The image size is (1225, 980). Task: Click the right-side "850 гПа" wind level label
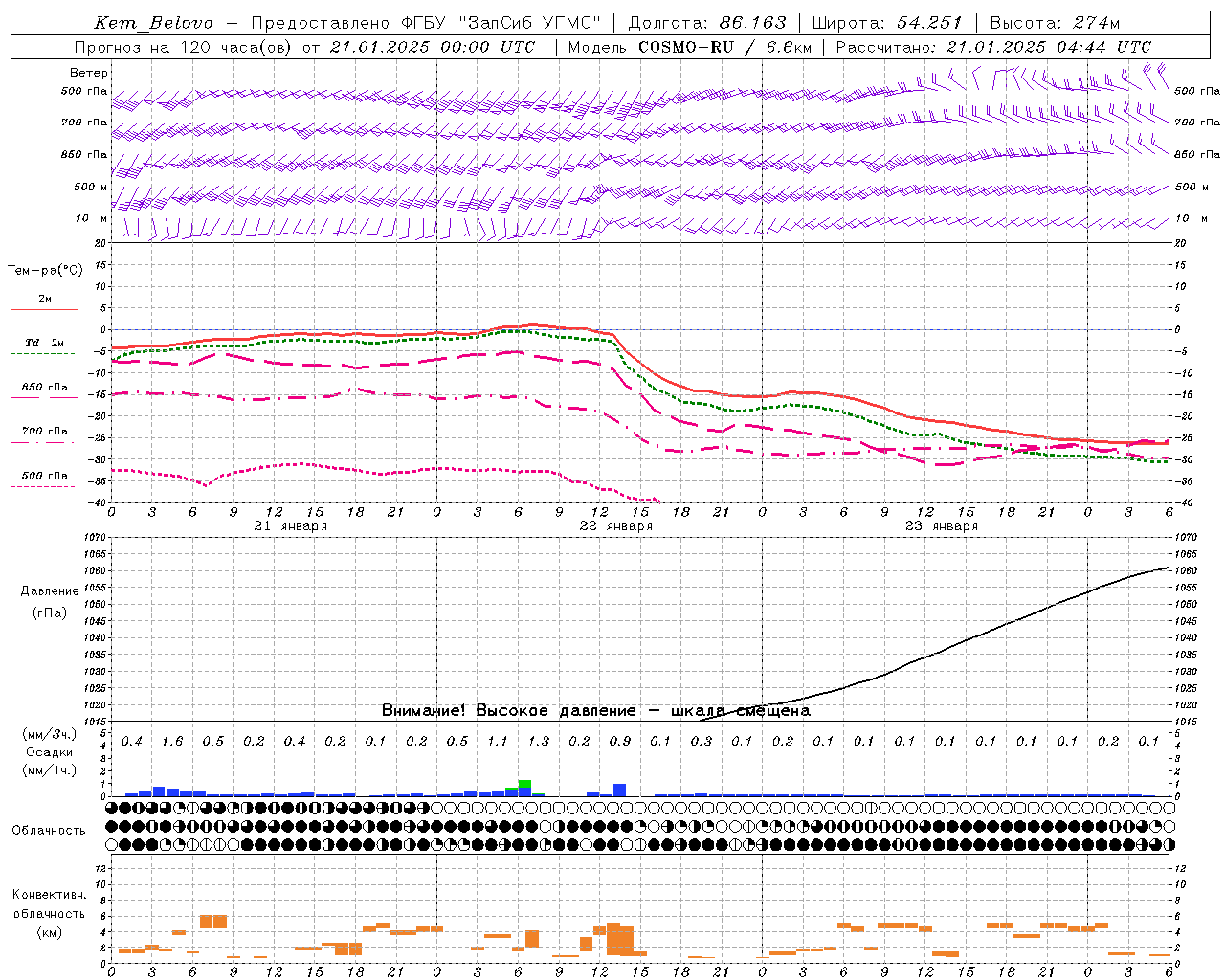tap(1197, 154)
